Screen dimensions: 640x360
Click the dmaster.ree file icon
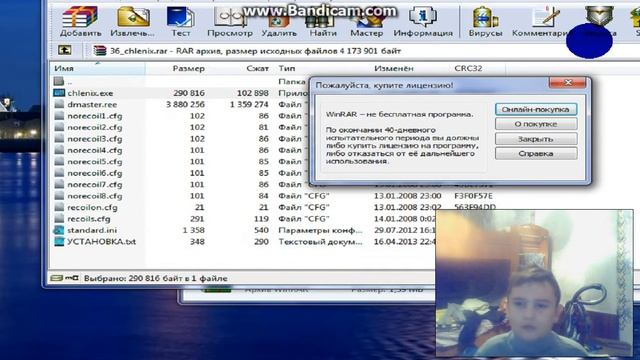click(59, 104)
